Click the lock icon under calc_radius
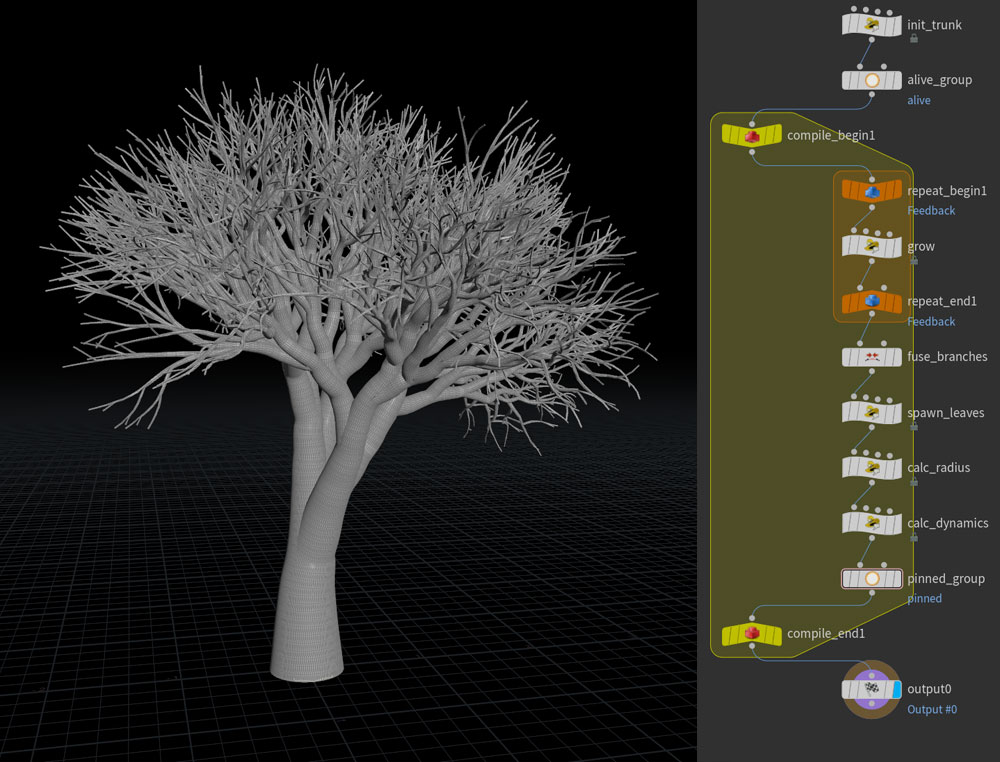This screenshot has height=762, width=1000. [914, 482]
